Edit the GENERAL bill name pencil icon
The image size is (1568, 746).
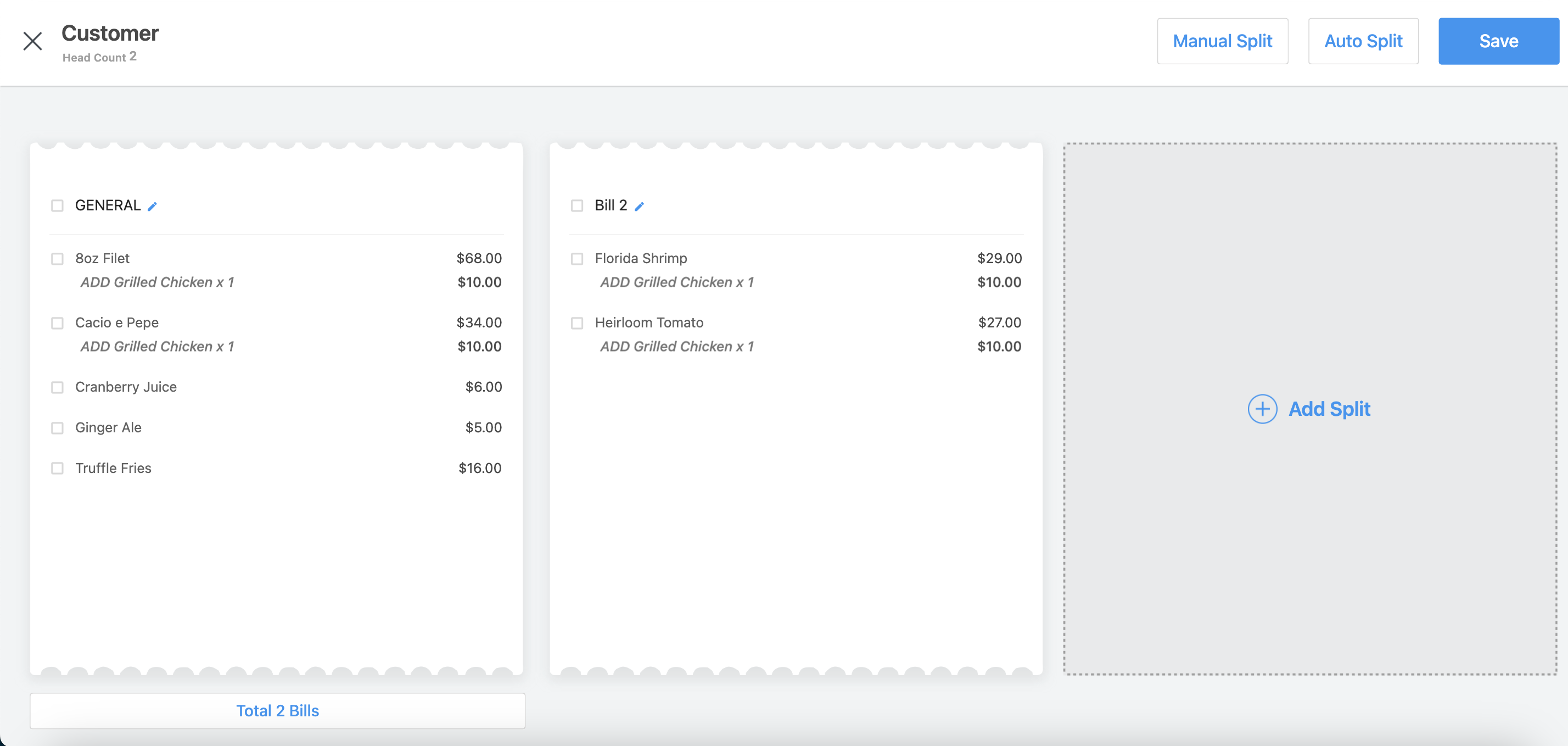(152, 207)
